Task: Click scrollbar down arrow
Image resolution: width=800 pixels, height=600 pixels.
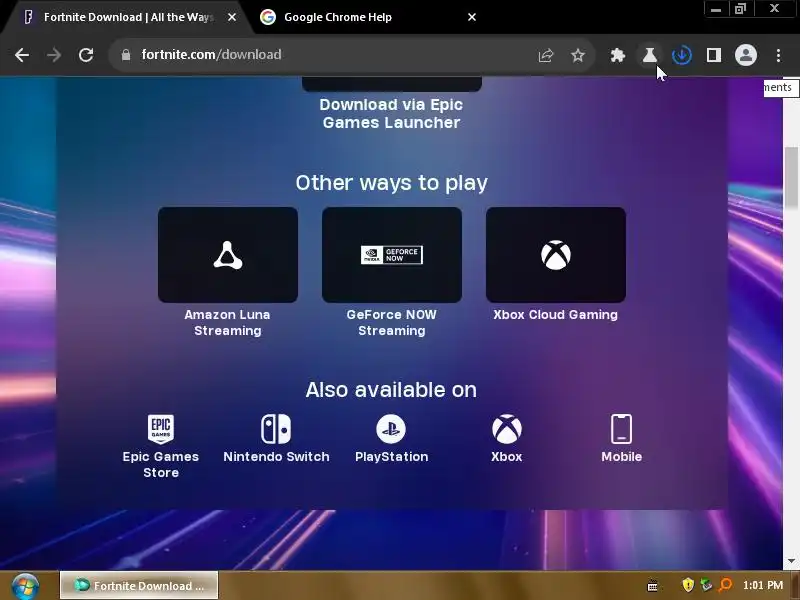Action: tap(791, 561)
